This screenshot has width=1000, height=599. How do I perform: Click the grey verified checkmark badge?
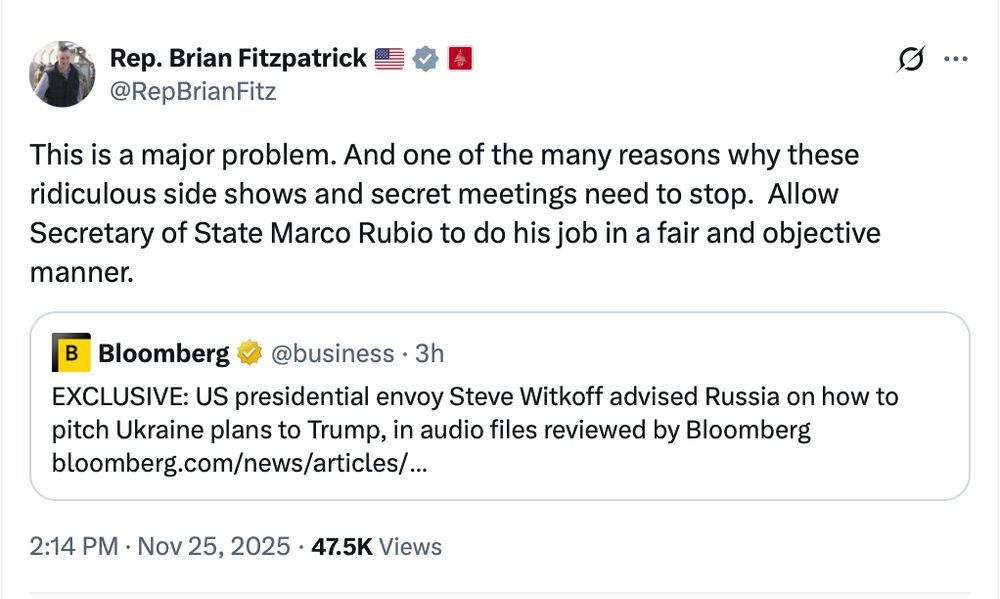click(426, 59)
